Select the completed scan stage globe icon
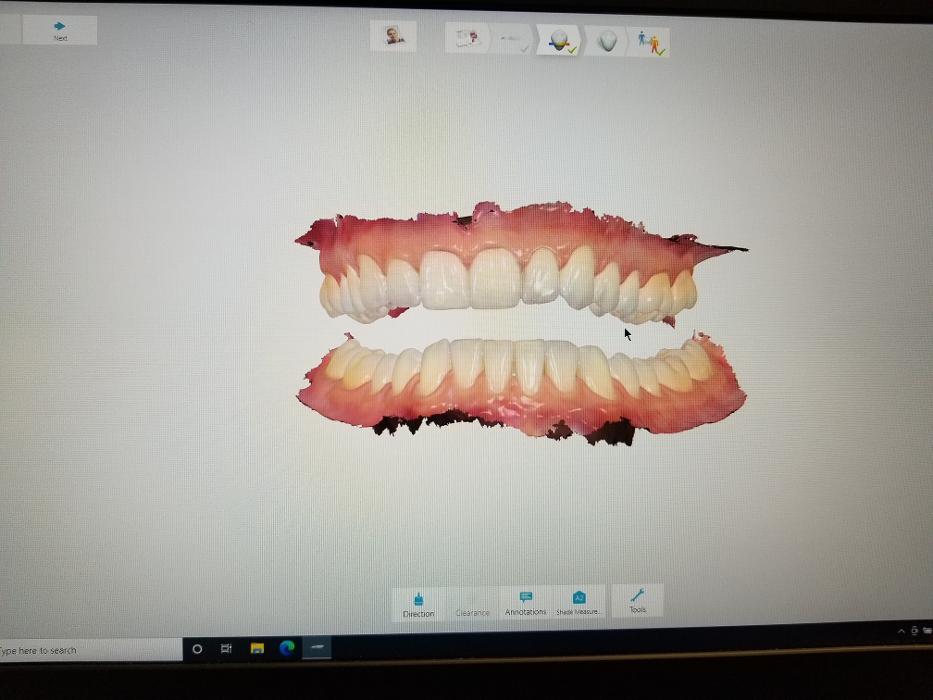The height and width of the screenshot is (700, 933). coord(557,40)
